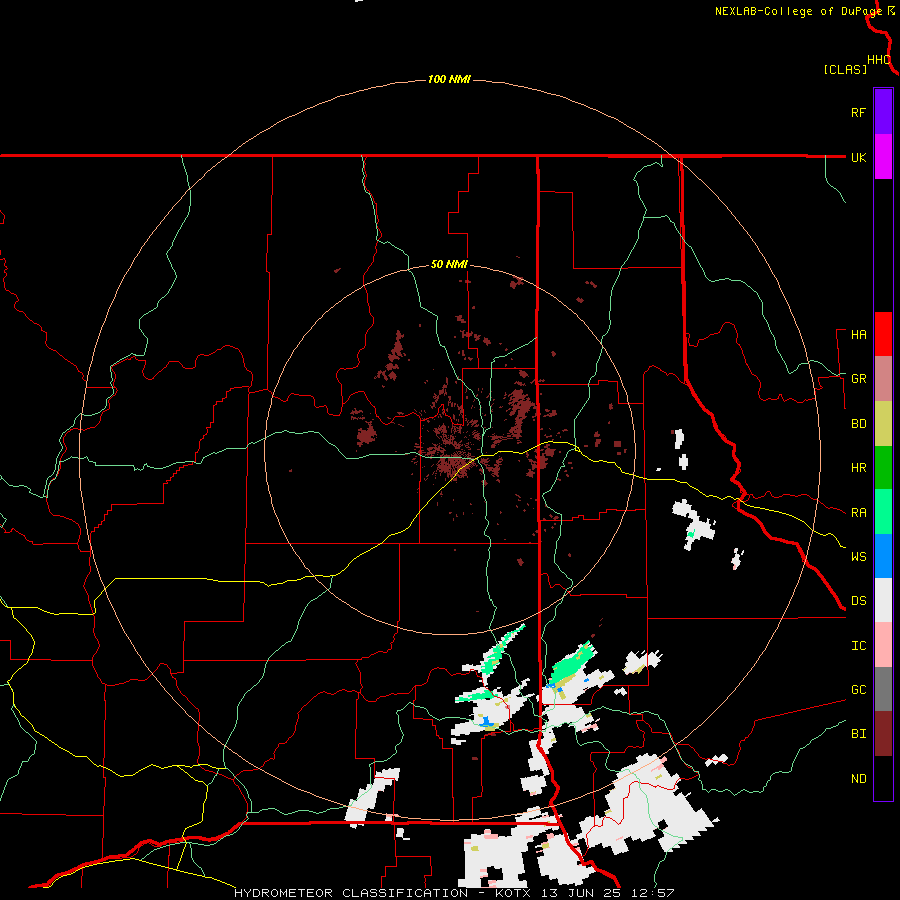Click the RF purple legend swatch
This screenshot has width=900, height=900.
883,111
